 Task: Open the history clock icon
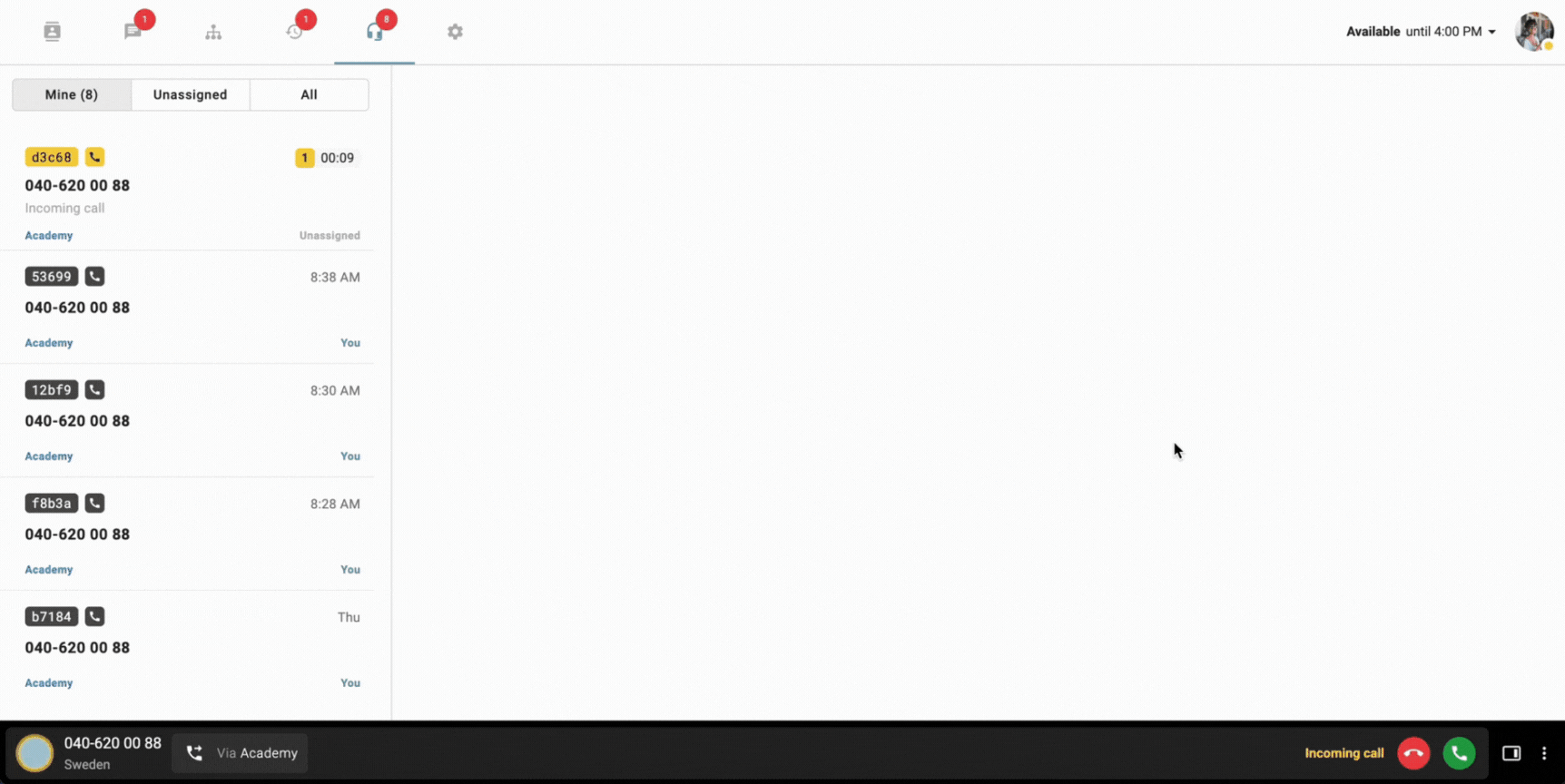point(294,32)
